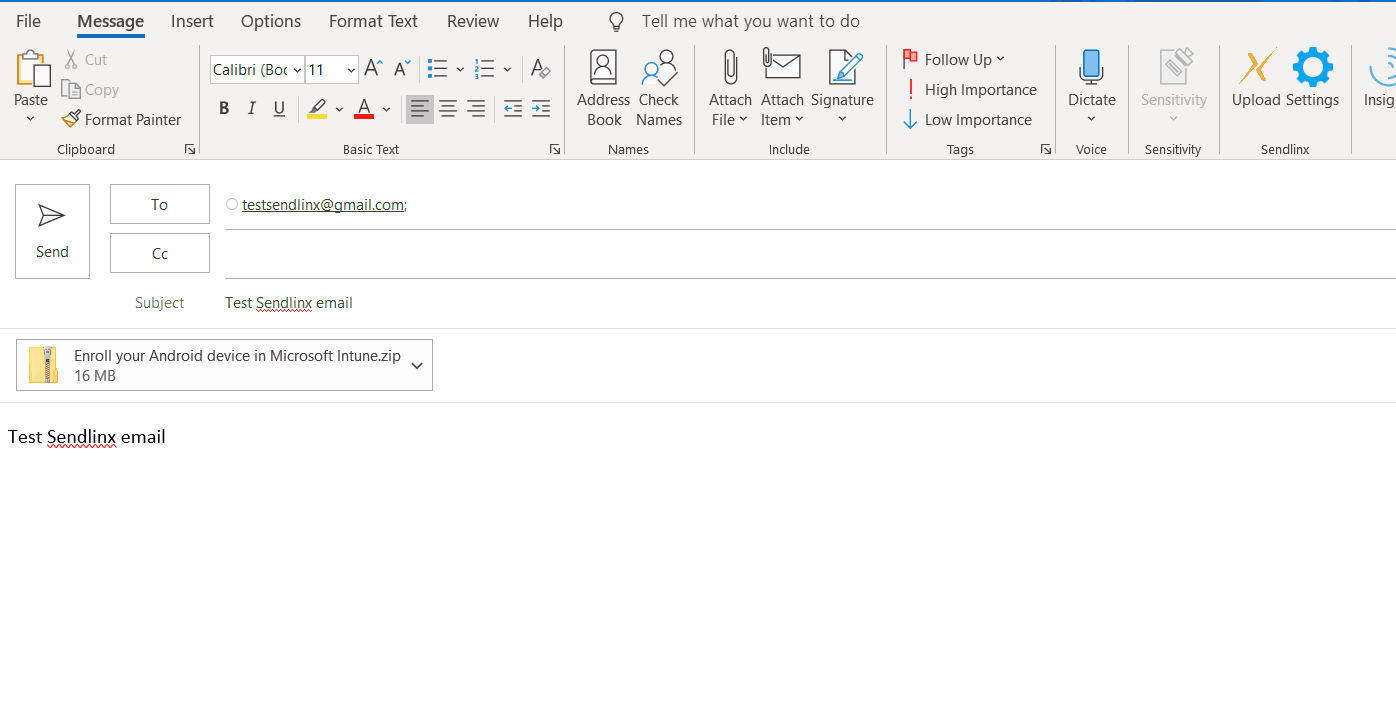The height and width of the screenshot is (715, 1396).
Task: Open the Tags group dialog launcher
Action: pos(1046,149)
